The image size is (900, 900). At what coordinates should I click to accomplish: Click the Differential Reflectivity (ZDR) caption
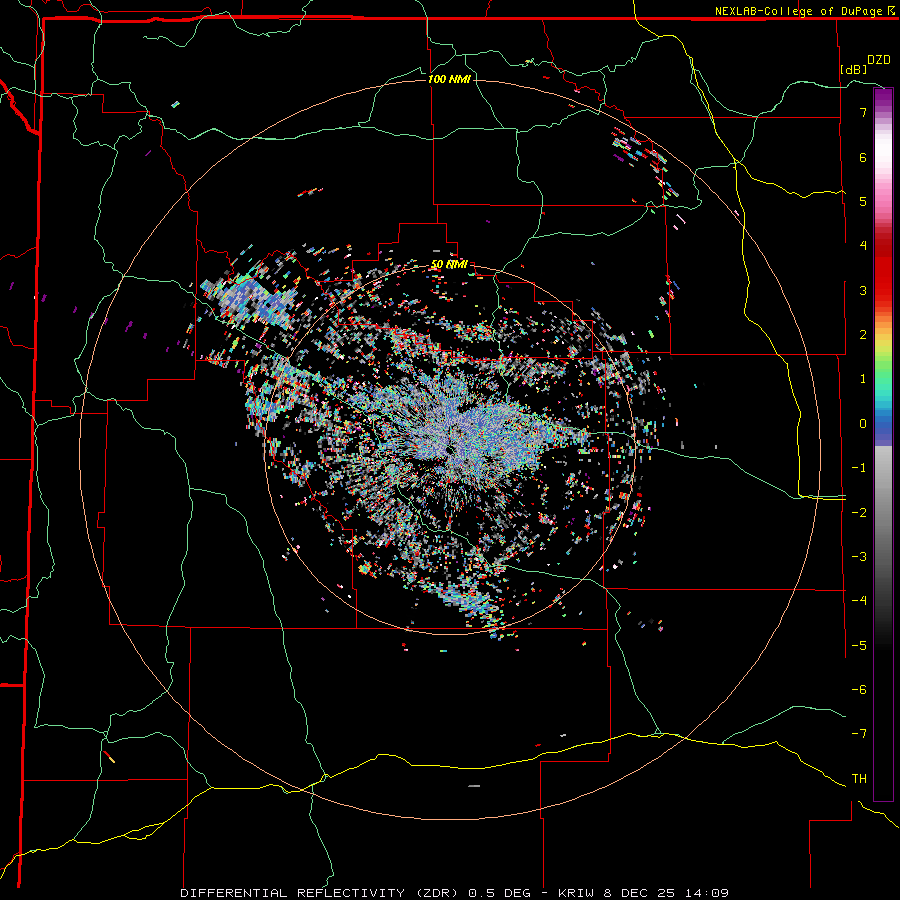pyautogui.click(x=319, y=893)
